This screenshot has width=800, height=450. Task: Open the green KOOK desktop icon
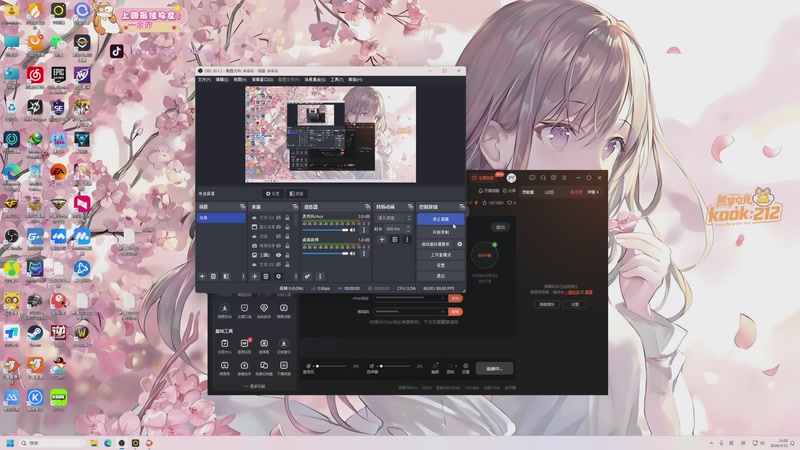click(x=59, y=398)
